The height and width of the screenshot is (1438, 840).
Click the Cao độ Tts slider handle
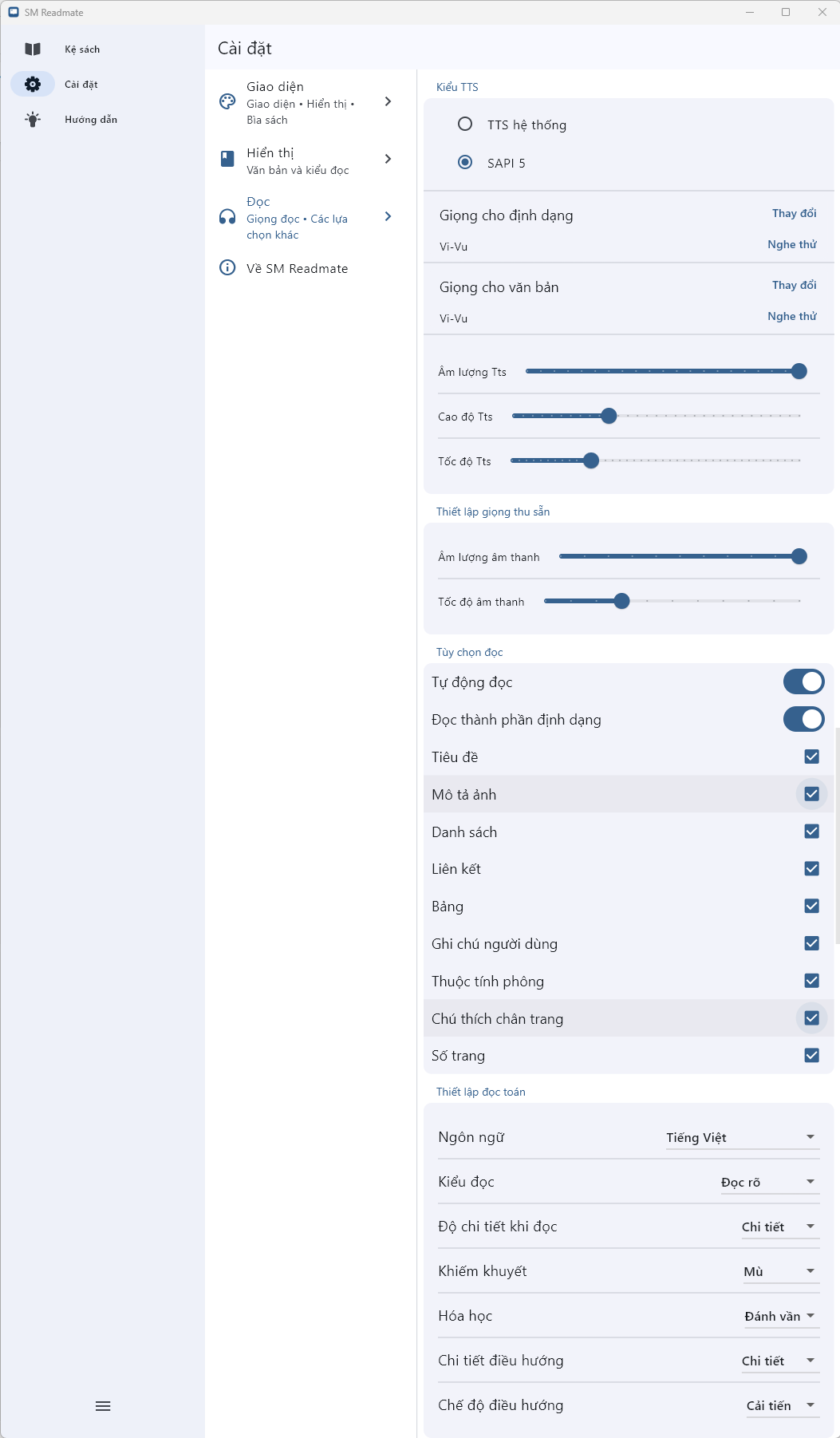click(x=609, y=416)
